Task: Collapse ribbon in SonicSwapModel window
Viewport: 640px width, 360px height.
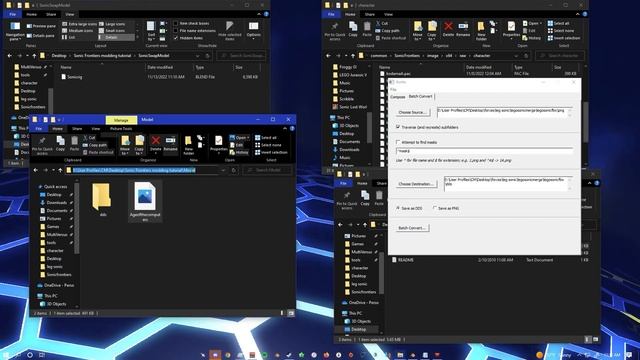Action: point(259,14)
